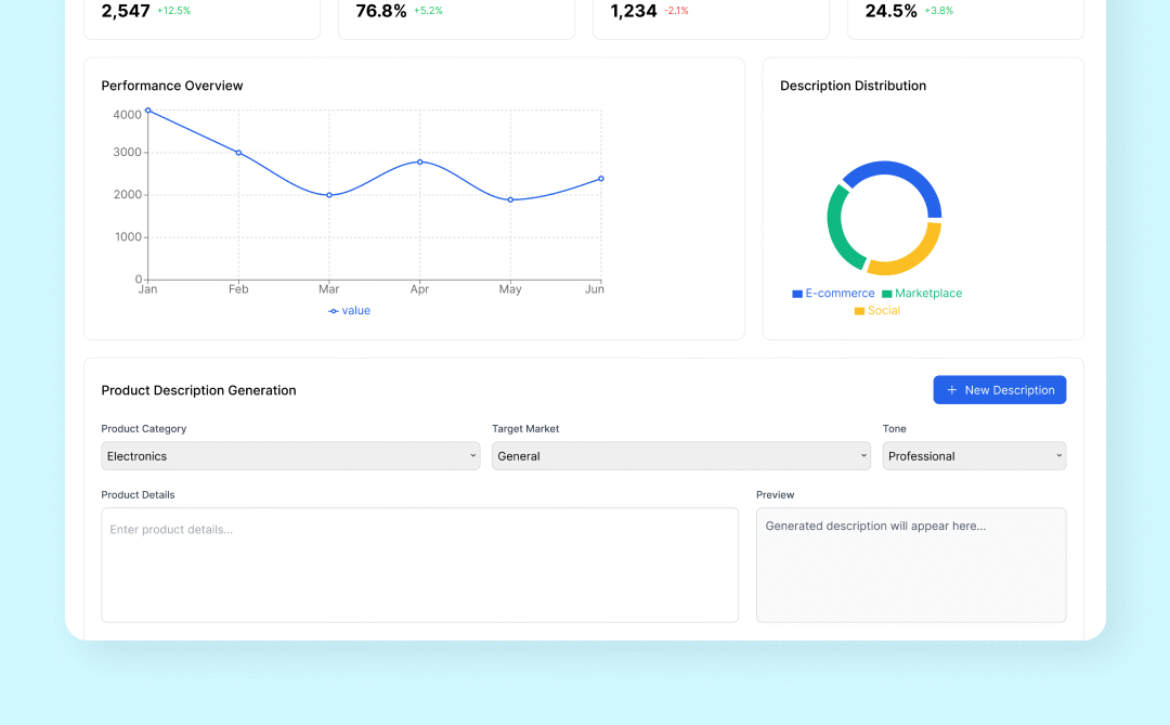The width and height of the screenshot is (1170, 725).
Task: Click the E-commerce legend label
Action: point(840,294)
